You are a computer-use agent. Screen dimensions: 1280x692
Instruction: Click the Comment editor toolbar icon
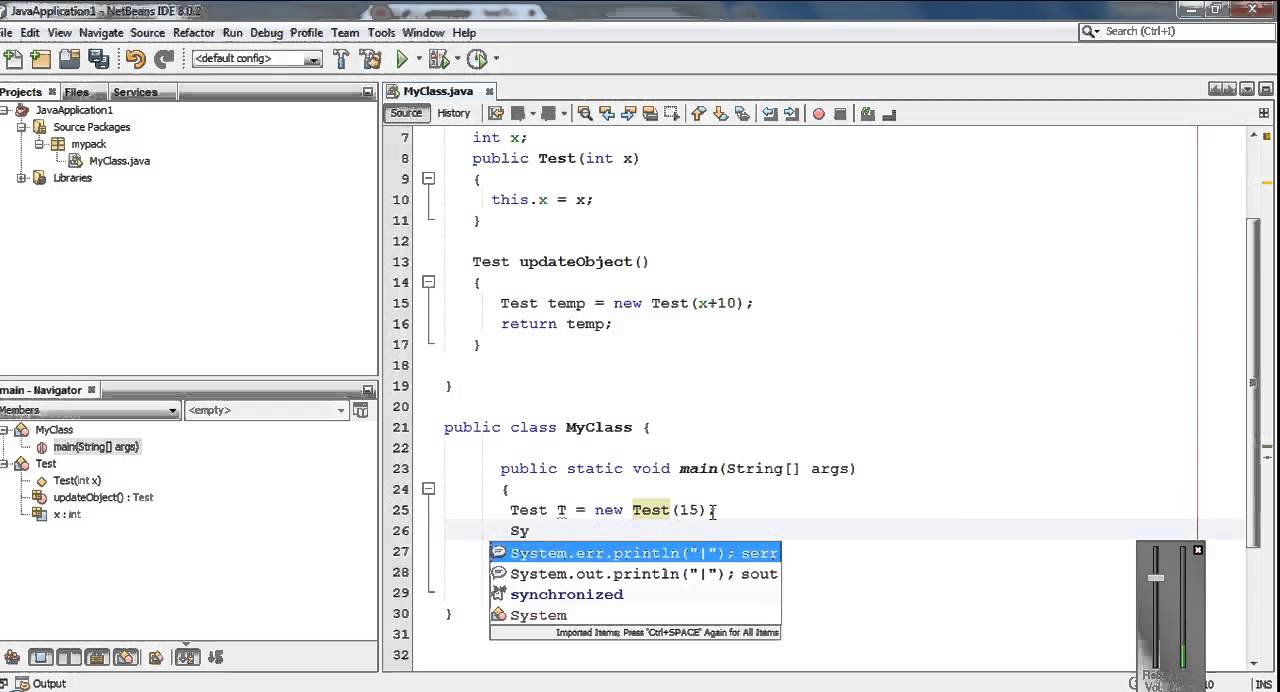[867, 113]
